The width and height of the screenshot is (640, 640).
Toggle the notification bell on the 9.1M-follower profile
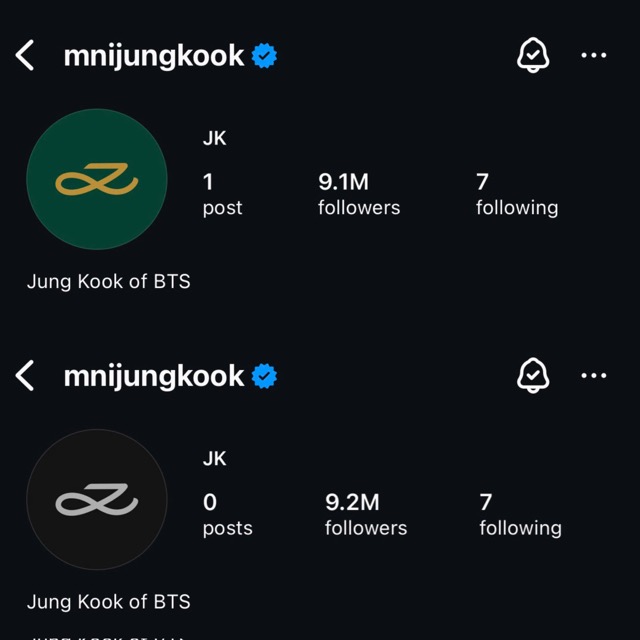(x=533, y=56)
